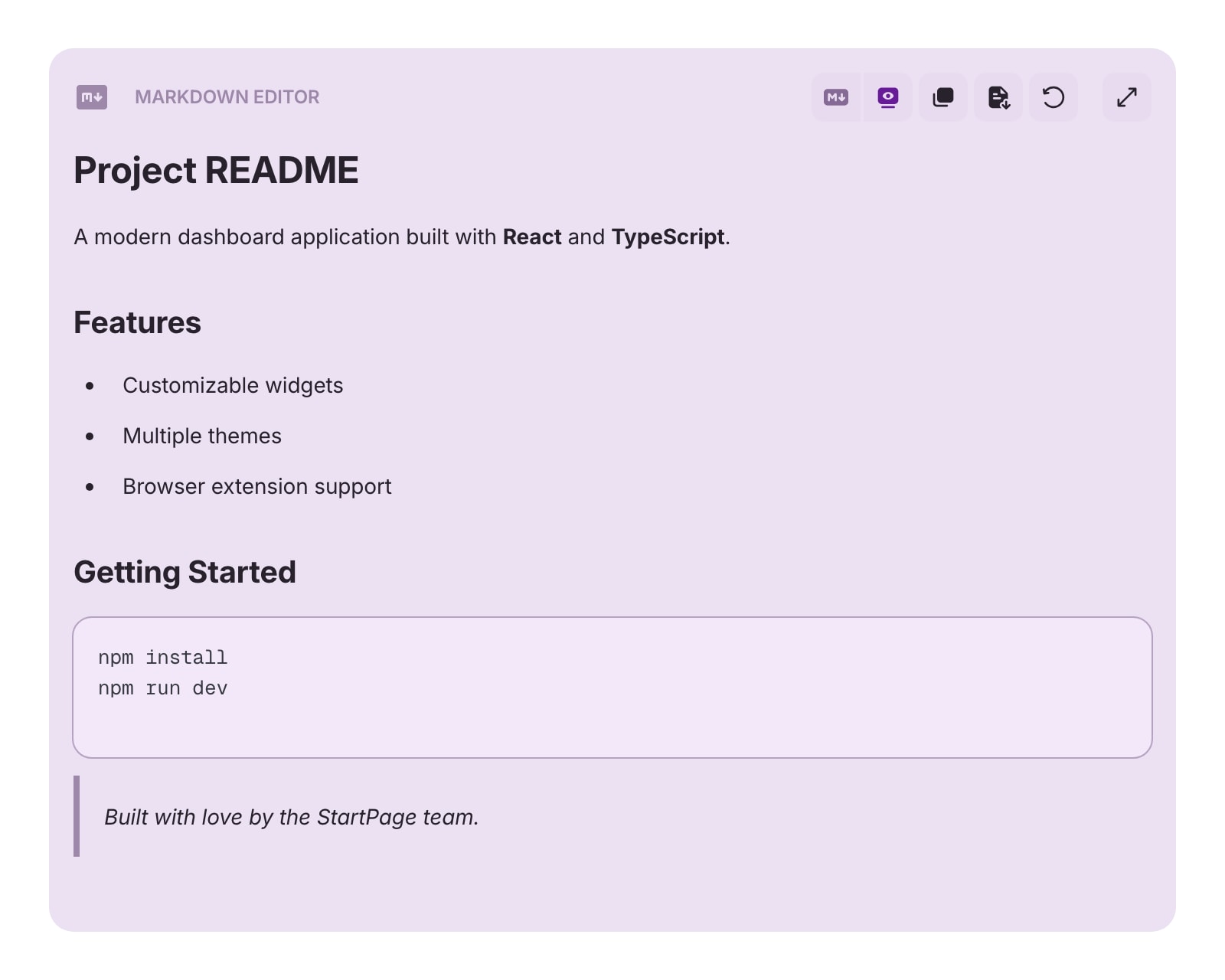Click the Customizable widgets list item

tap(233, 385)
